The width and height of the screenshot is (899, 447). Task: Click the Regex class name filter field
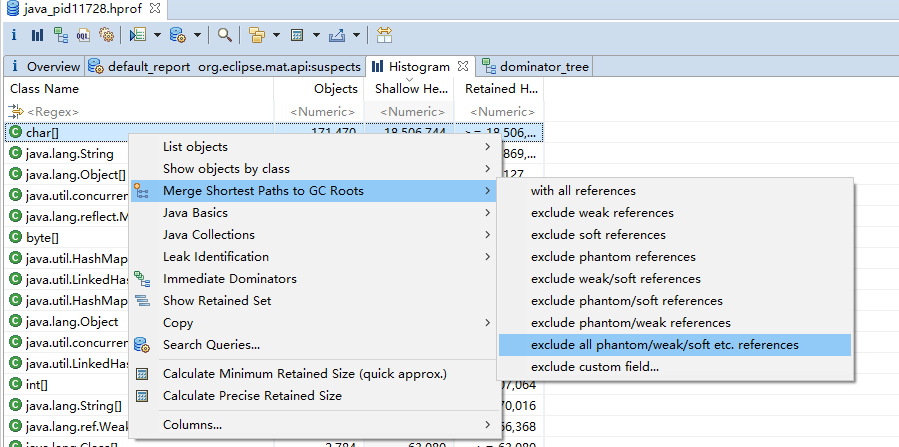(139, 112)
